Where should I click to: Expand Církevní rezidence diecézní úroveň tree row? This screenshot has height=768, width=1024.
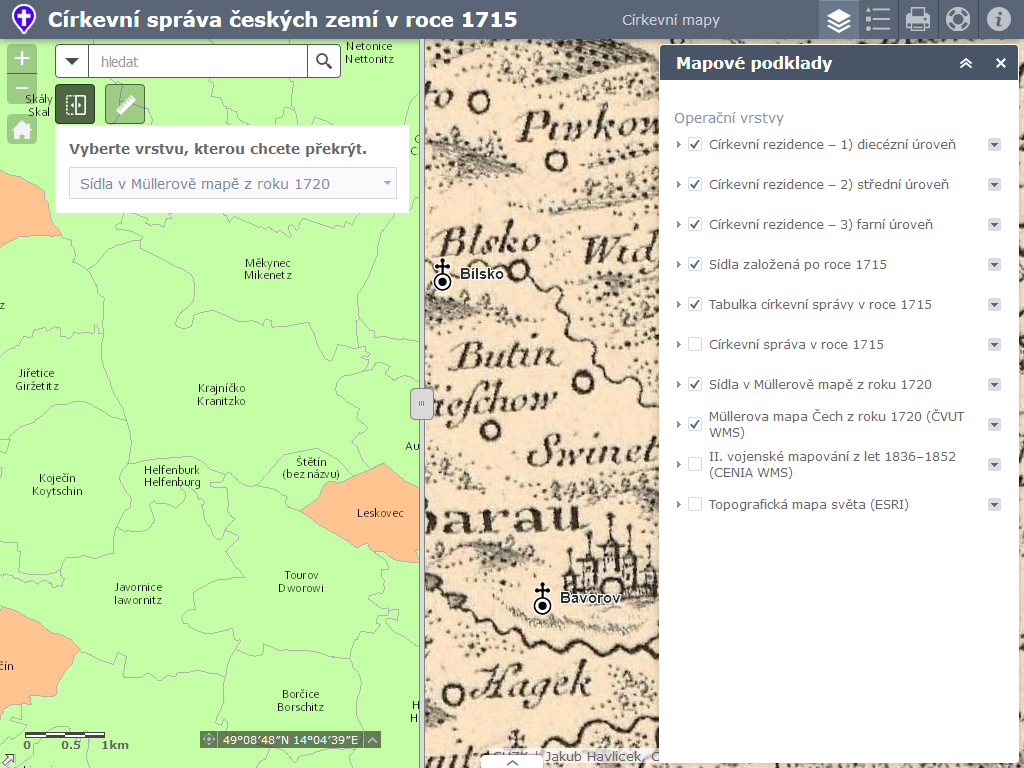679,144
